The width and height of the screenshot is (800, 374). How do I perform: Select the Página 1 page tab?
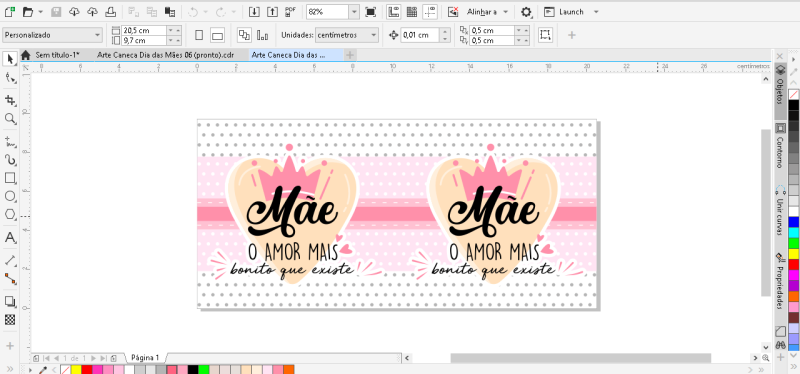(145, 358)
